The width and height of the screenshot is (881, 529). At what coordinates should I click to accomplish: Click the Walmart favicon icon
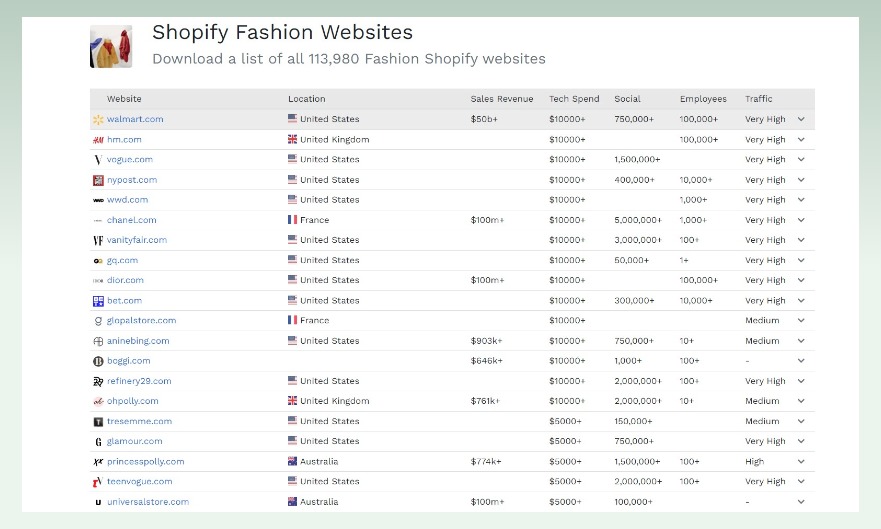tap(98, 120)
